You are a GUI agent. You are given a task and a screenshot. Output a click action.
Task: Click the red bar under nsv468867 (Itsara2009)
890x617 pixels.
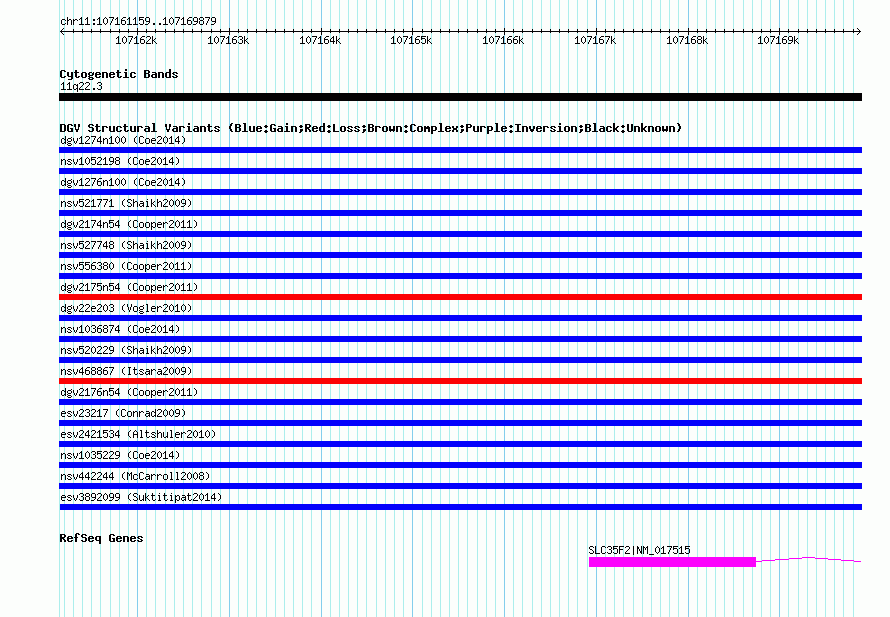tap(460, 381)
